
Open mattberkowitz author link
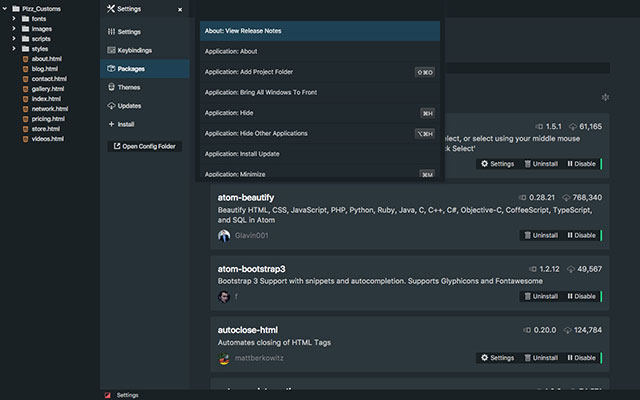tap(259, 358)
